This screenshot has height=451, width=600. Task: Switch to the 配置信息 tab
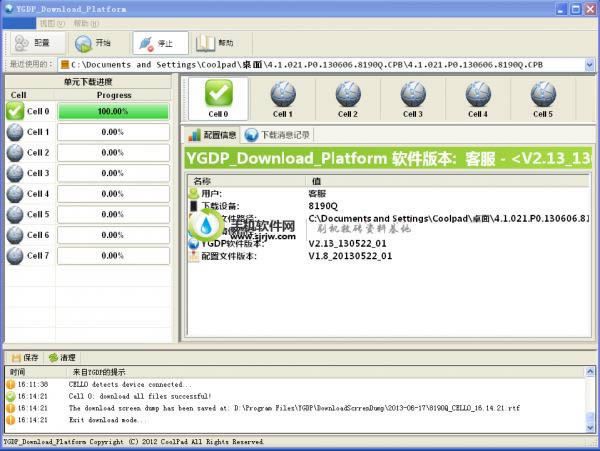pyautogui.click(x=212, y=134)
